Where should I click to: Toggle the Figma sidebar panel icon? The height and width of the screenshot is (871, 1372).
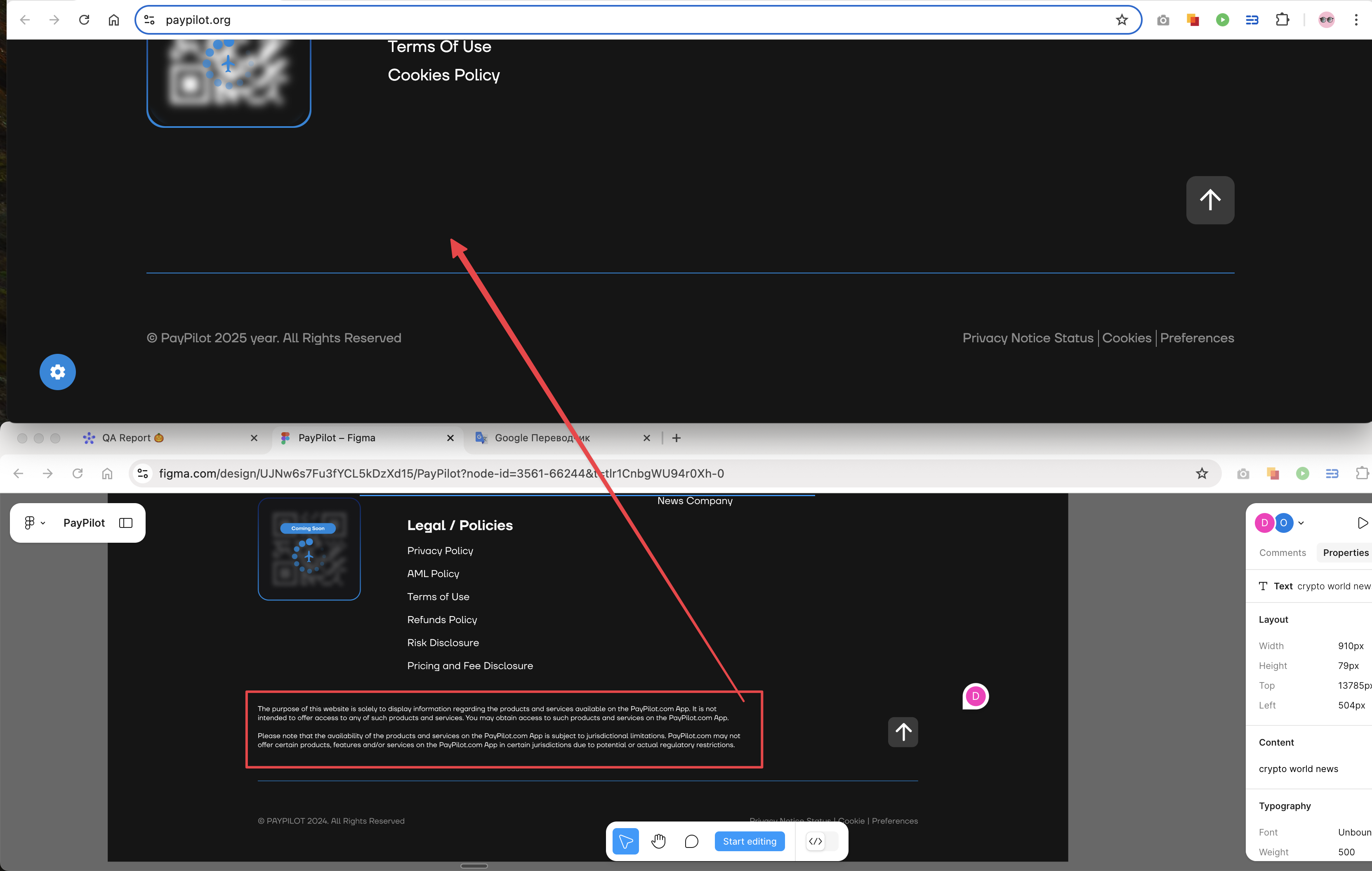point(126,523)
